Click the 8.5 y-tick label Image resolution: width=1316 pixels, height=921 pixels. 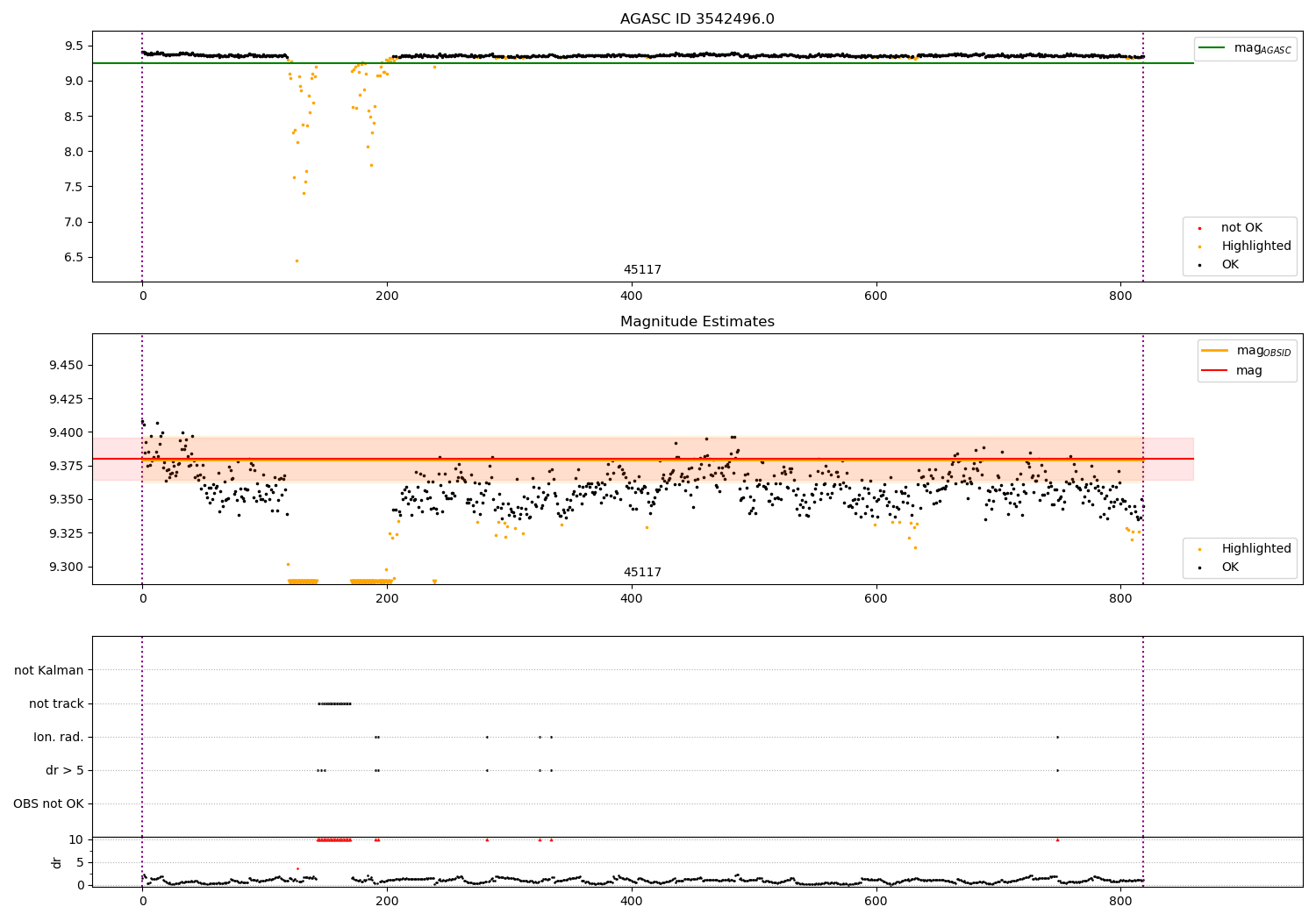[73, 117]
